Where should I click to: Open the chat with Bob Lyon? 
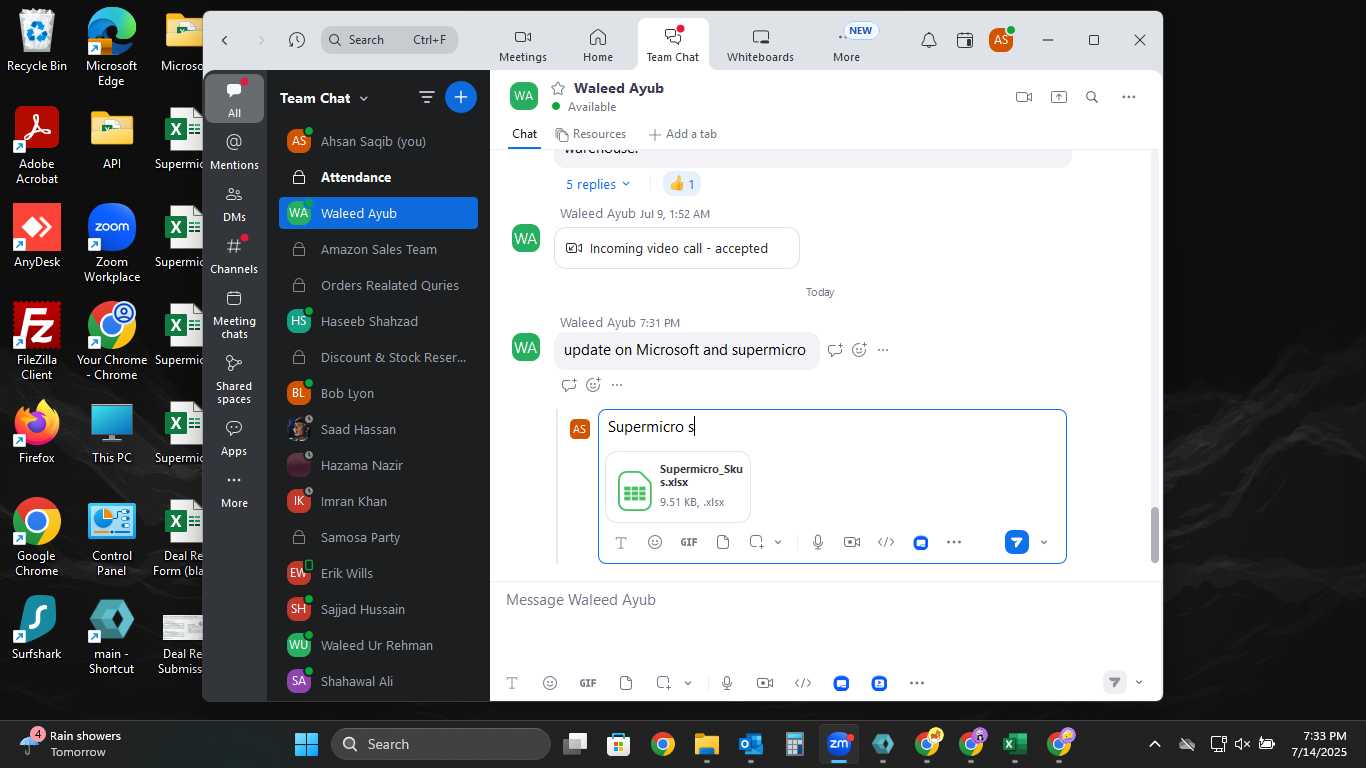(379, 393)
